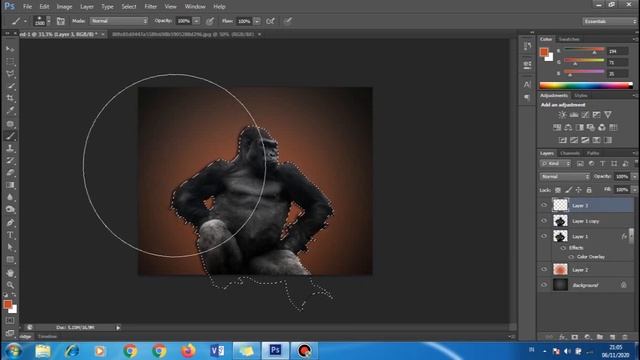Viewport: 640px width, 360px height.
Task: Hide the Color Overlay effect
Action: (571, 257)
